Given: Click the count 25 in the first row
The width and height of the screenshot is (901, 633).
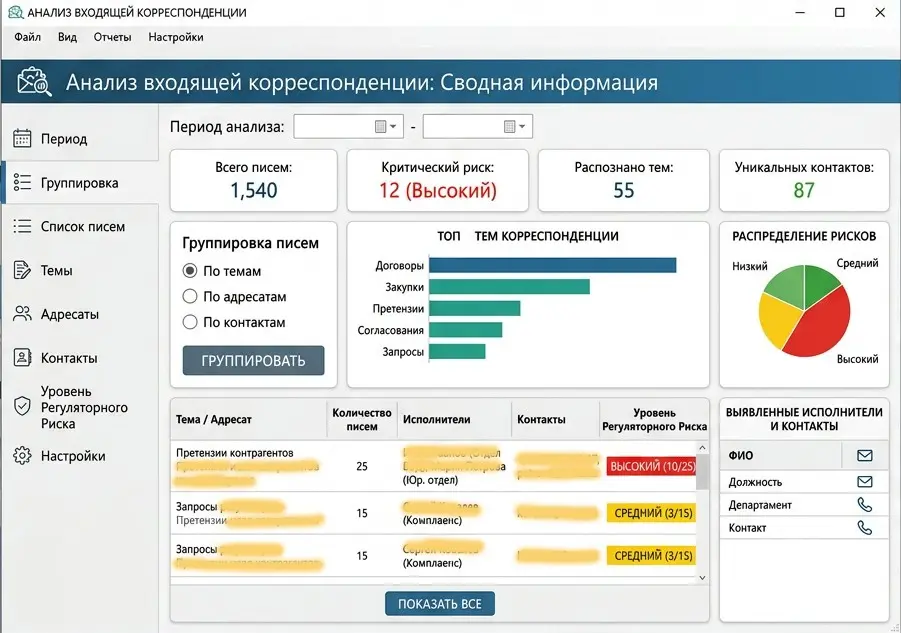Looking at the screenshot, I should tap(362, 466).
